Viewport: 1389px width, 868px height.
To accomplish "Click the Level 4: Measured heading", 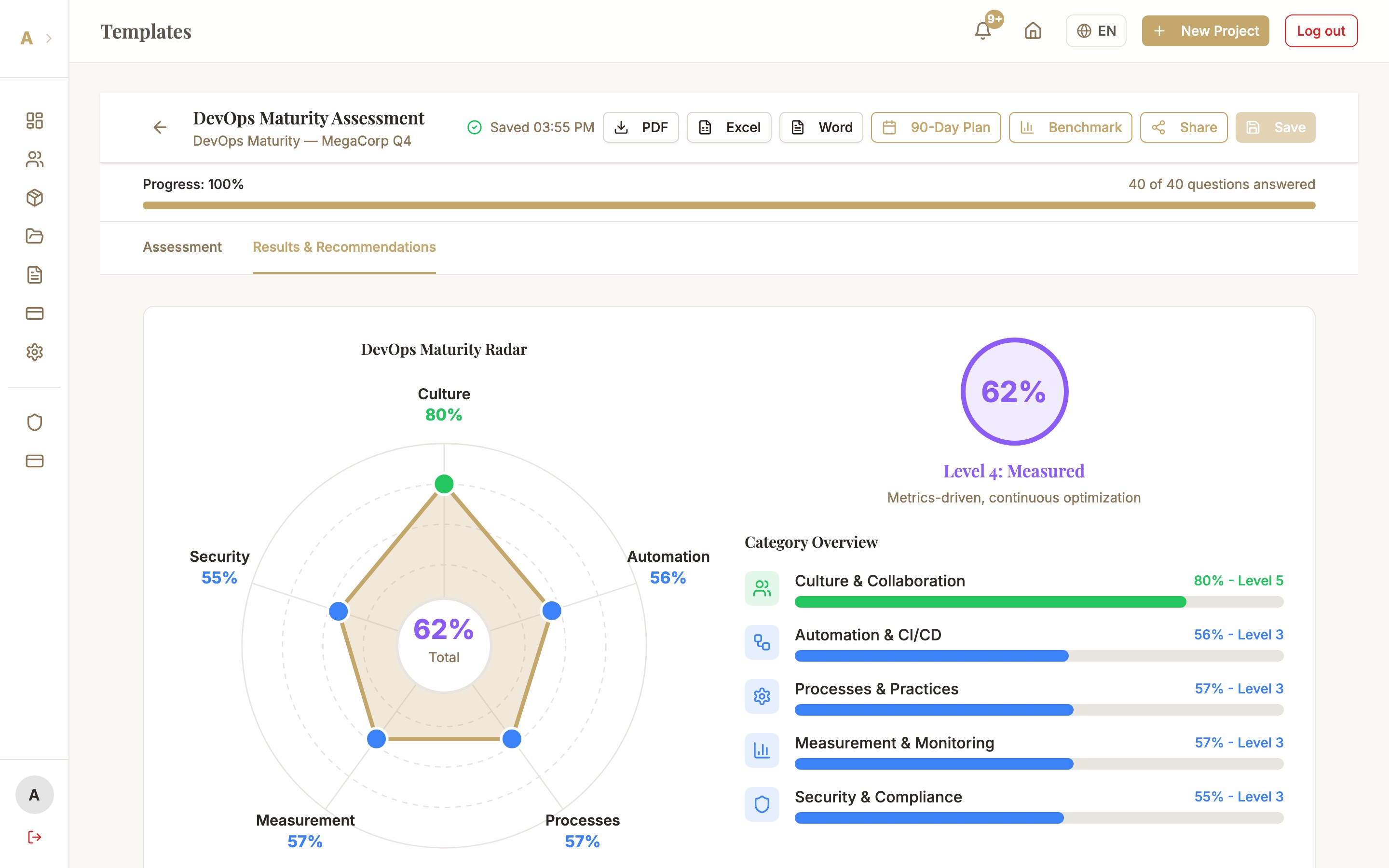I will 1014,471.
